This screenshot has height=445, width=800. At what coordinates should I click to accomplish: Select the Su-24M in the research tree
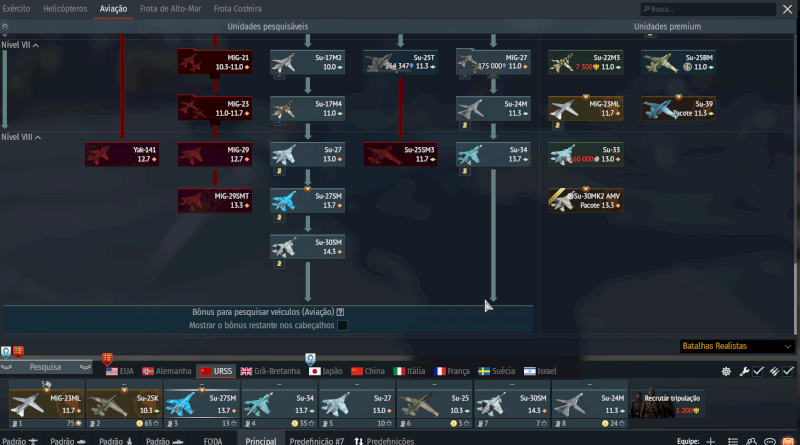pos(493,108)
